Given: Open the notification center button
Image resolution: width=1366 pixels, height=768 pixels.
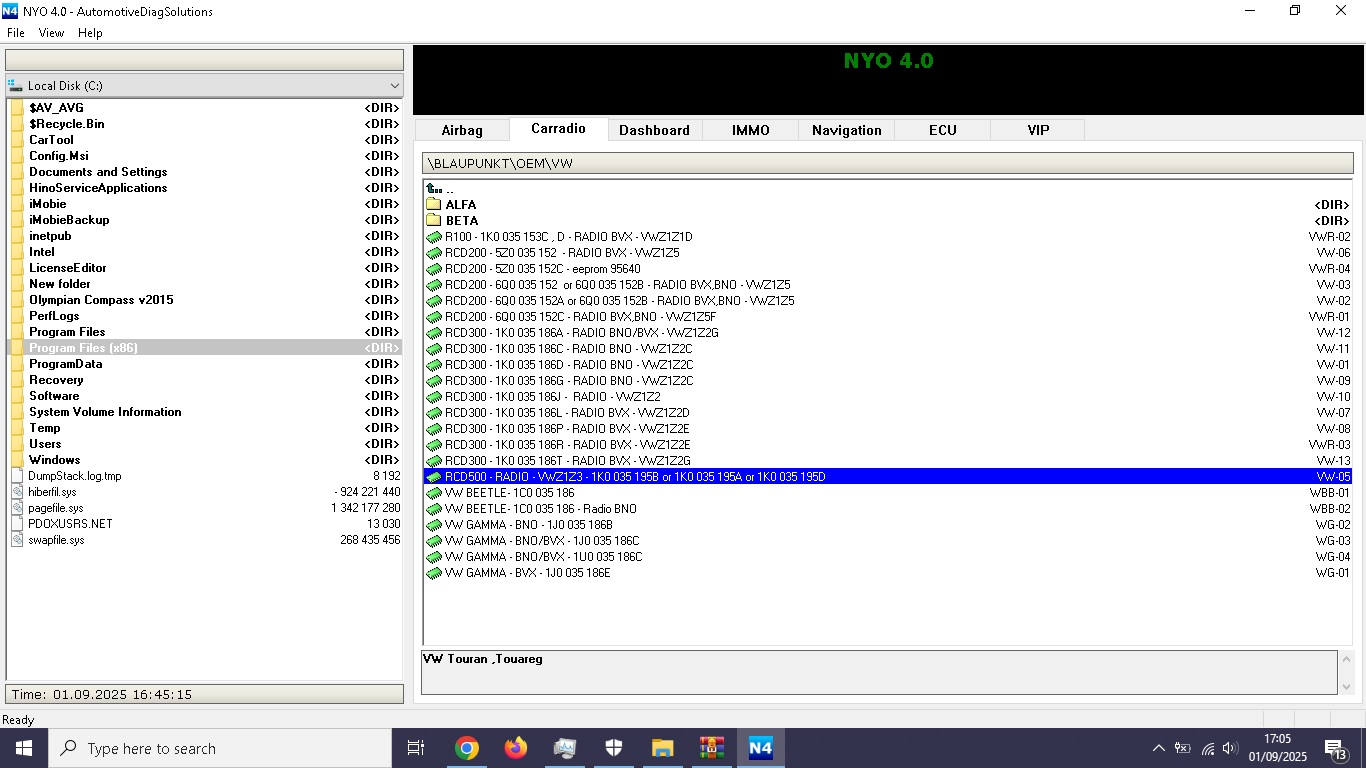Looking at the screenshot, I should 1334,748.
